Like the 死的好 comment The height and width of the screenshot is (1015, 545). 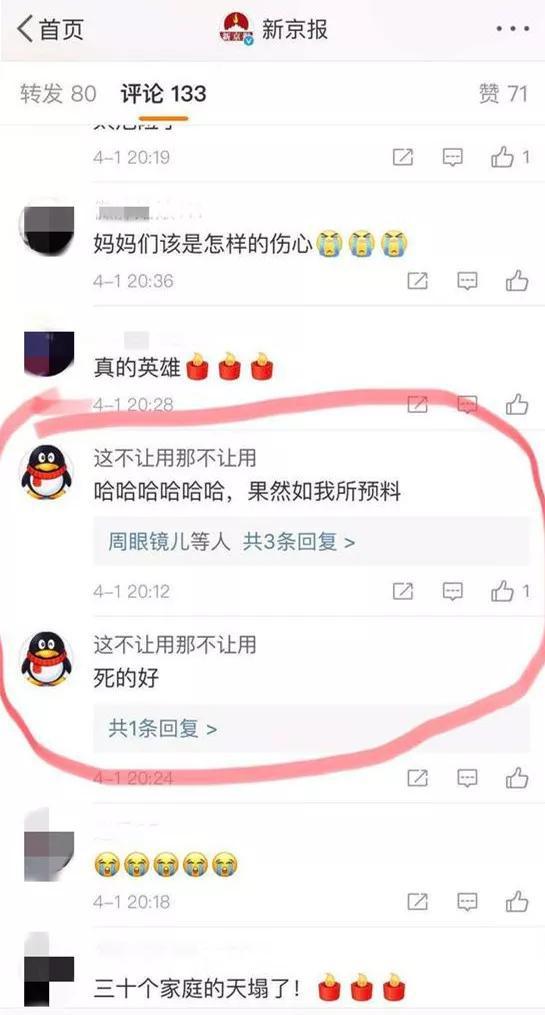pyautogui.click(x=517, y=778)
